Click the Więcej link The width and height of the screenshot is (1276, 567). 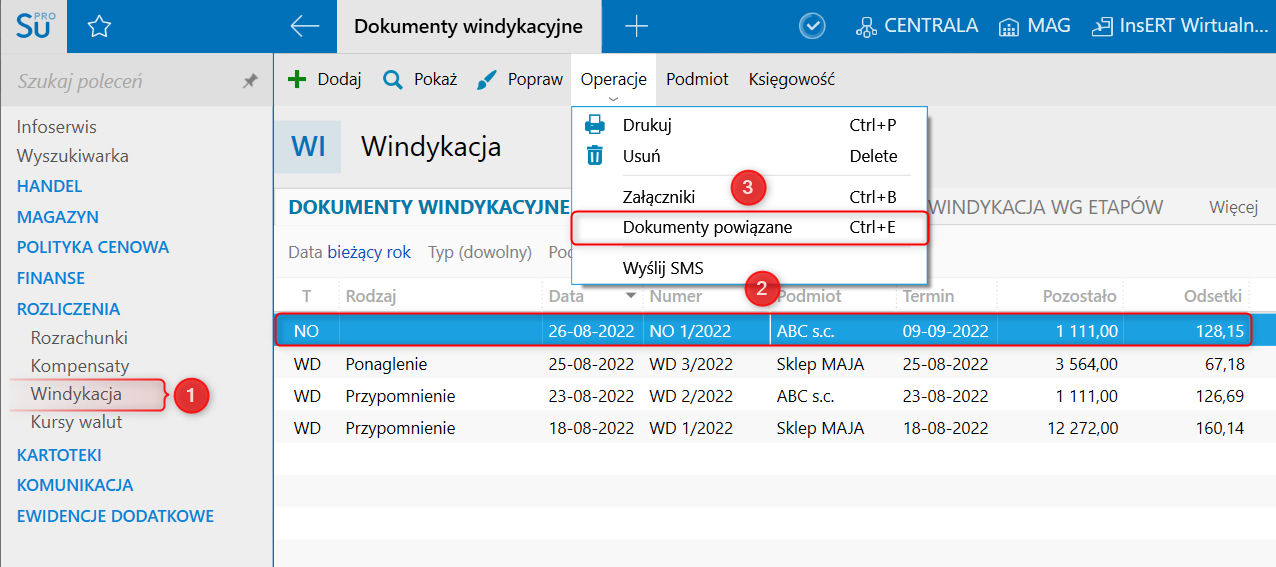(x=1233, y=207)
